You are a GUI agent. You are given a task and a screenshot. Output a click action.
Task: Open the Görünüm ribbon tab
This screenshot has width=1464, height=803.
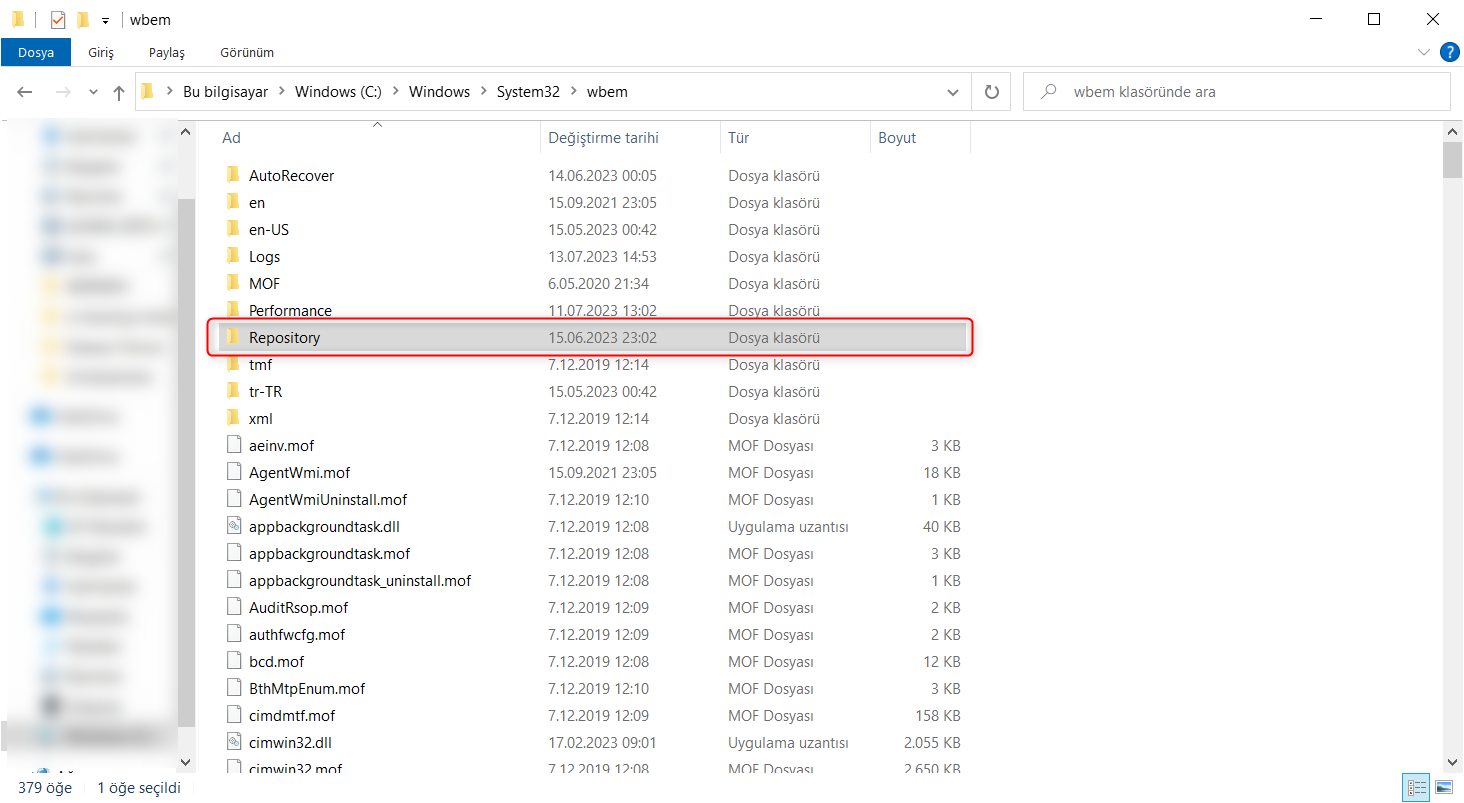coord(247,52)
